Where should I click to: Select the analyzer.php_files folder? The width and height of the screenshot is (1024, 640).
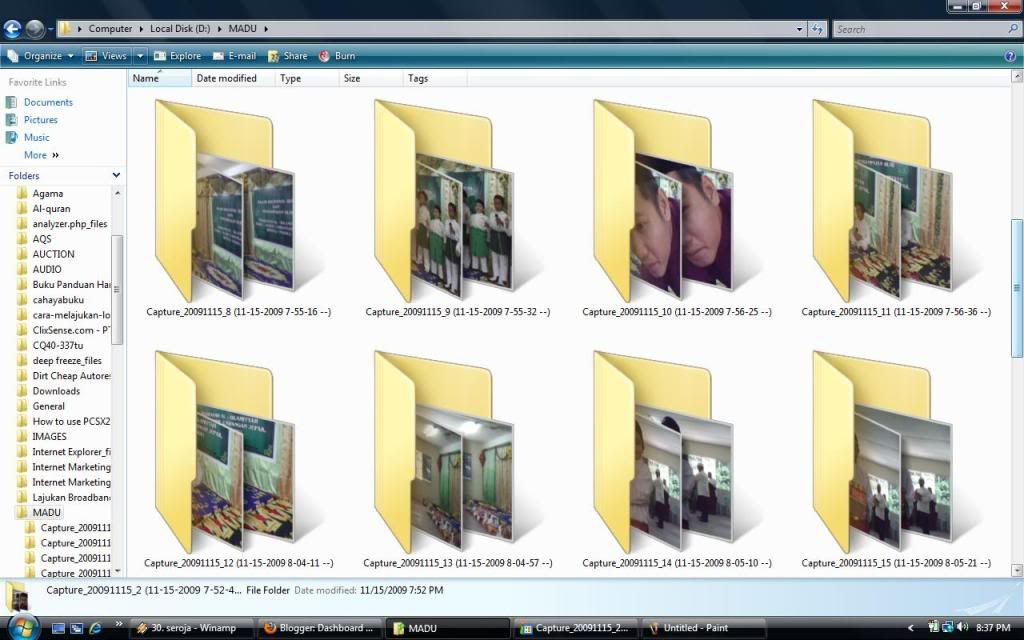70,224
